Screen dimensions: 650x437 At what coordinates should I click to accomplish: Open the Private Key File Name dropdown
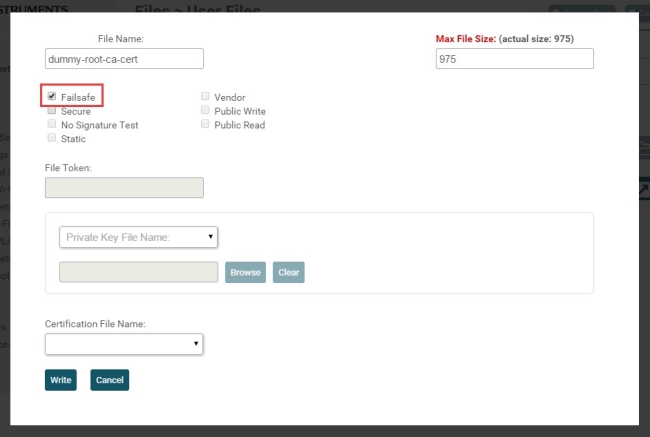pyautogui.click(x=139, y=237)
